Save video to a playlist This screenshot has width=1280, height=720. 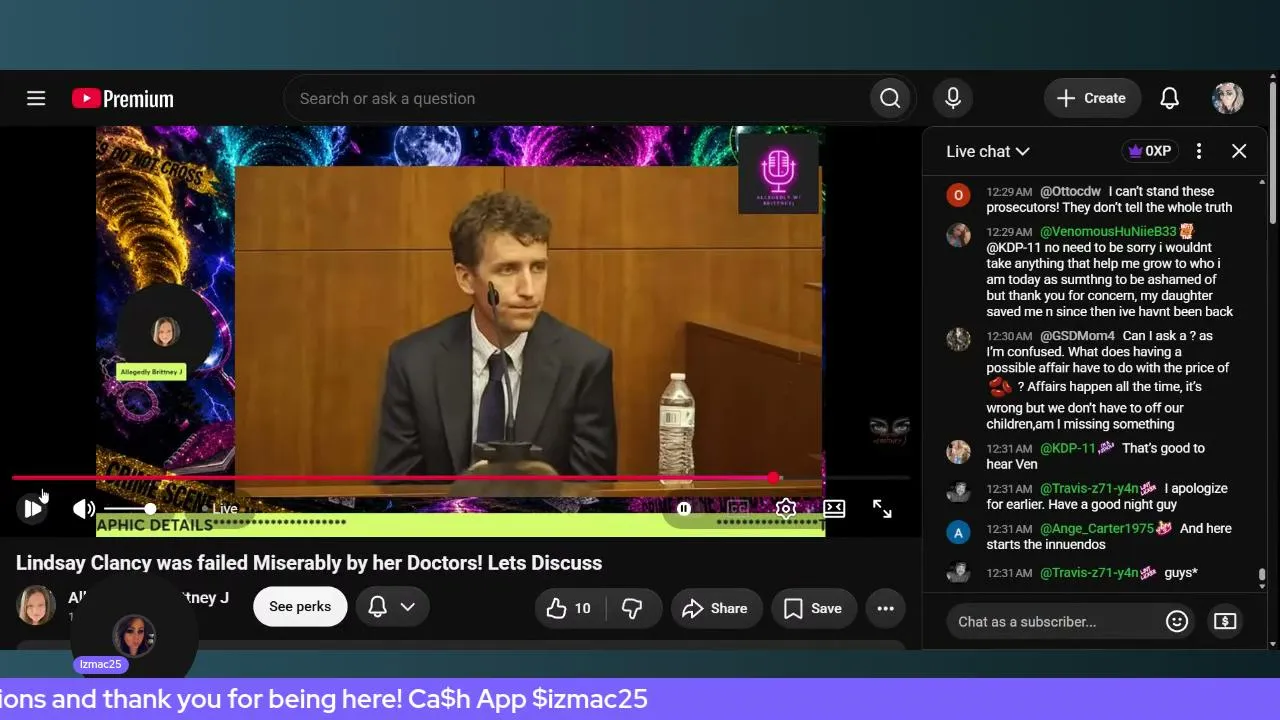pos(813,608)
